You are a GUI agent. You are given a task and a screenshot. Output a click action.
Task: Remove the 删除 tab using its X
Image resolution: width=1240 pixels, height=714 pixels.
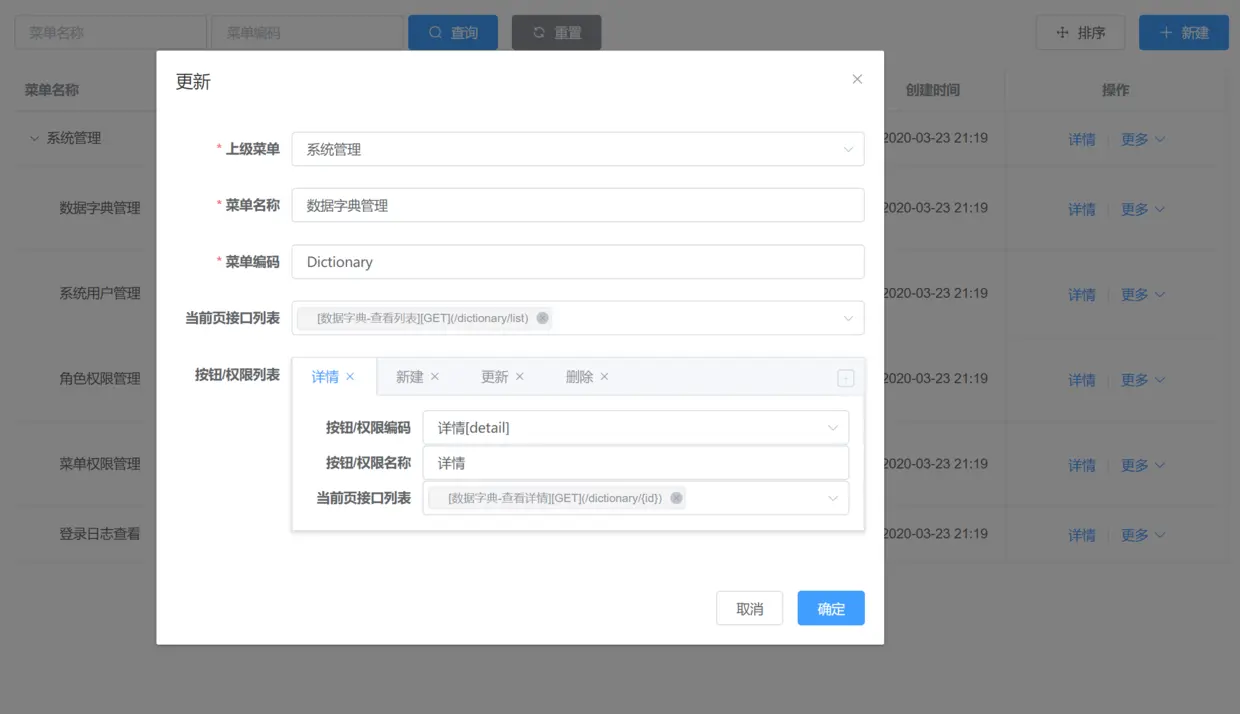coord(605,377)
